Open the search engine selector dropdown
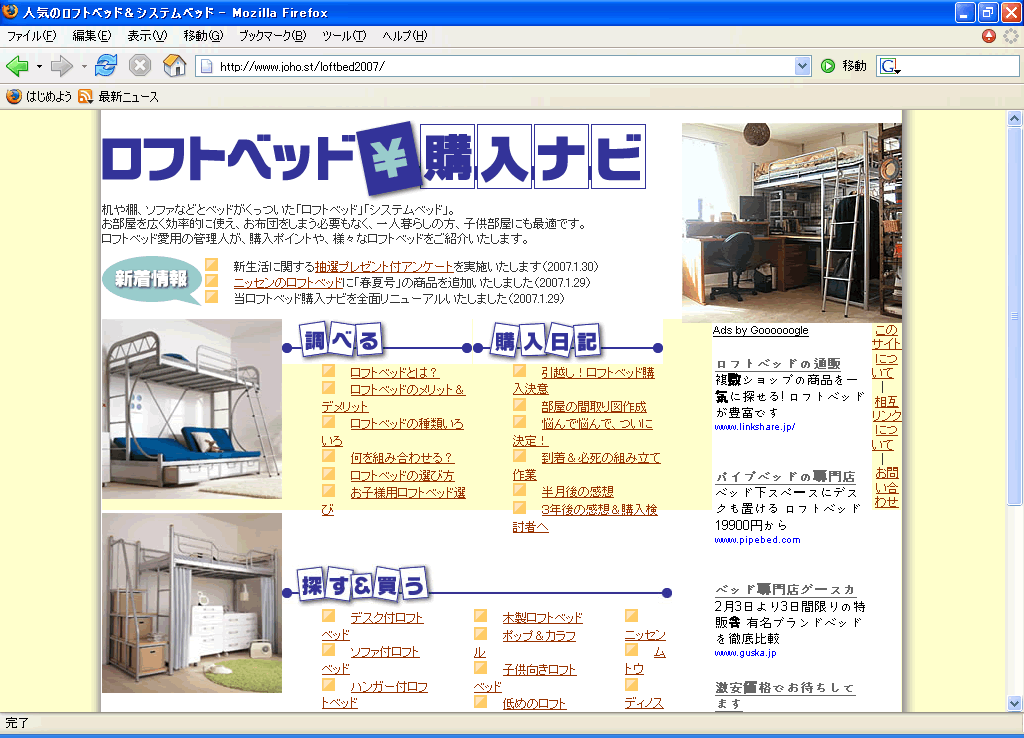This screenshot has width=1024, height=738. click(x=890, y=67)
